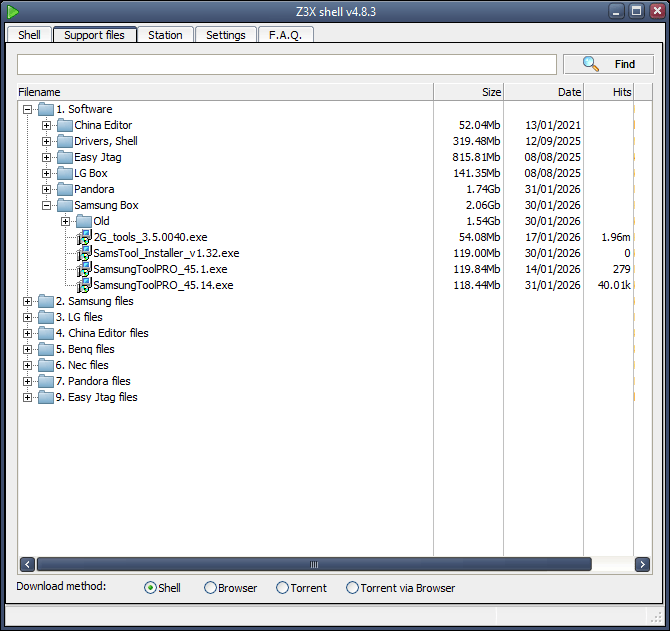The image size is (670, 631).
Task: Expand the China Editor node
Action: coord(46,126)
